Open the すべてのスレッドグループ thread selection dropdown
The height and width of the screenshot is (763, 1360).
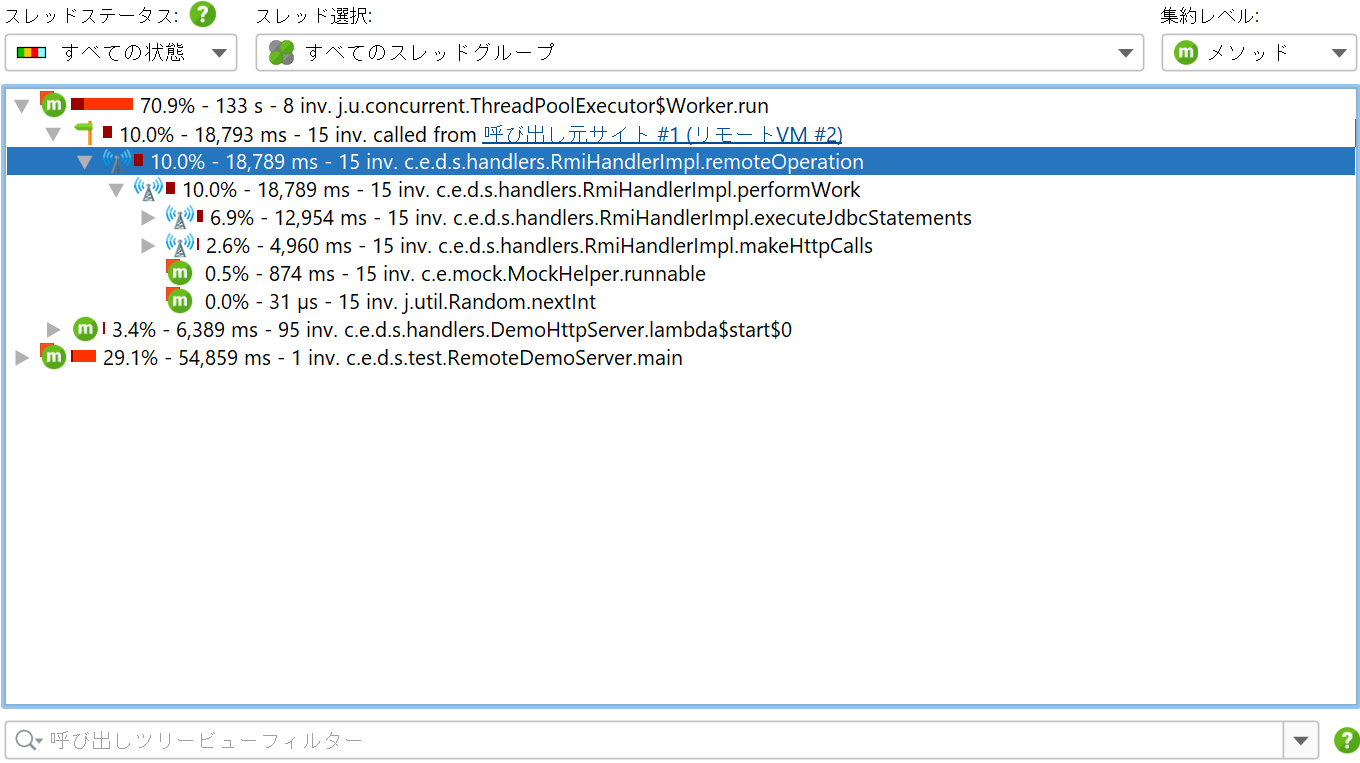(699, 53)
